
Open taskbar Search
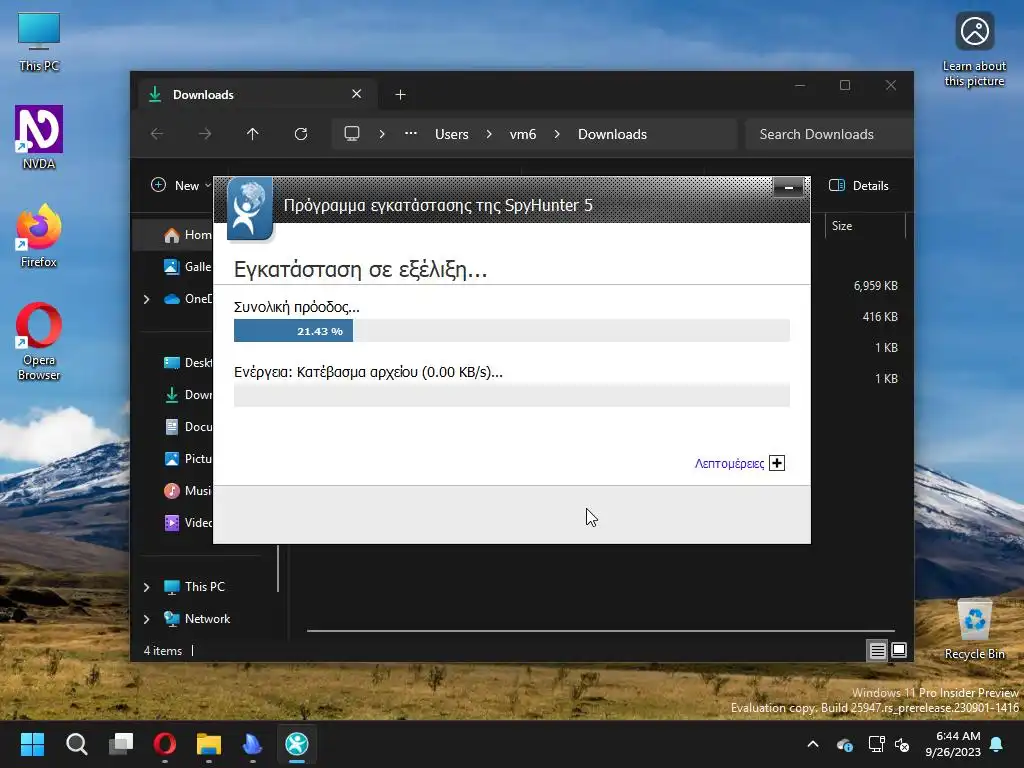76,744
